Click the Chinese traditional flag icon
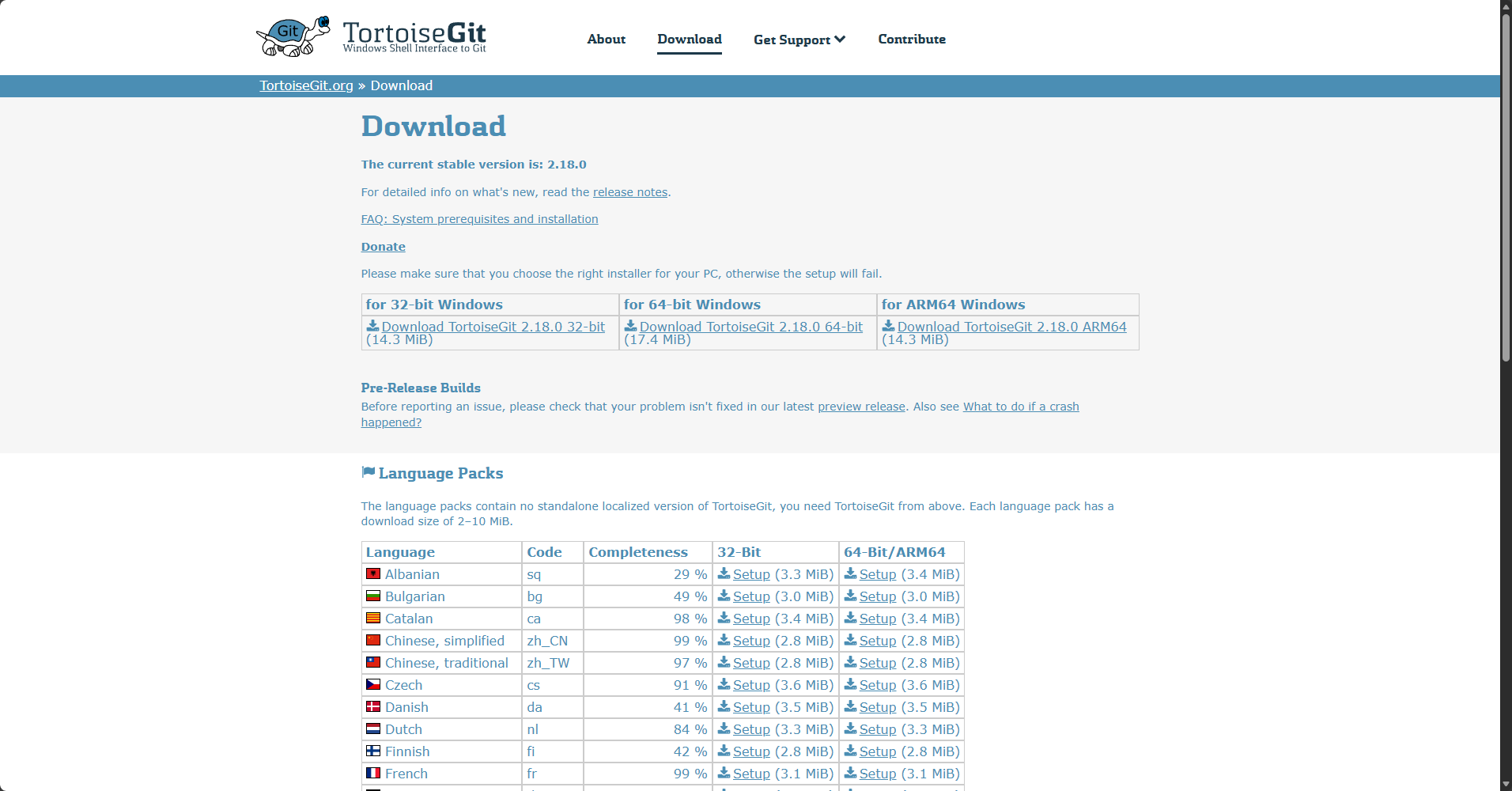Image resolution: width=1512 pixels, height=791 pixels. tap(373, 662)
